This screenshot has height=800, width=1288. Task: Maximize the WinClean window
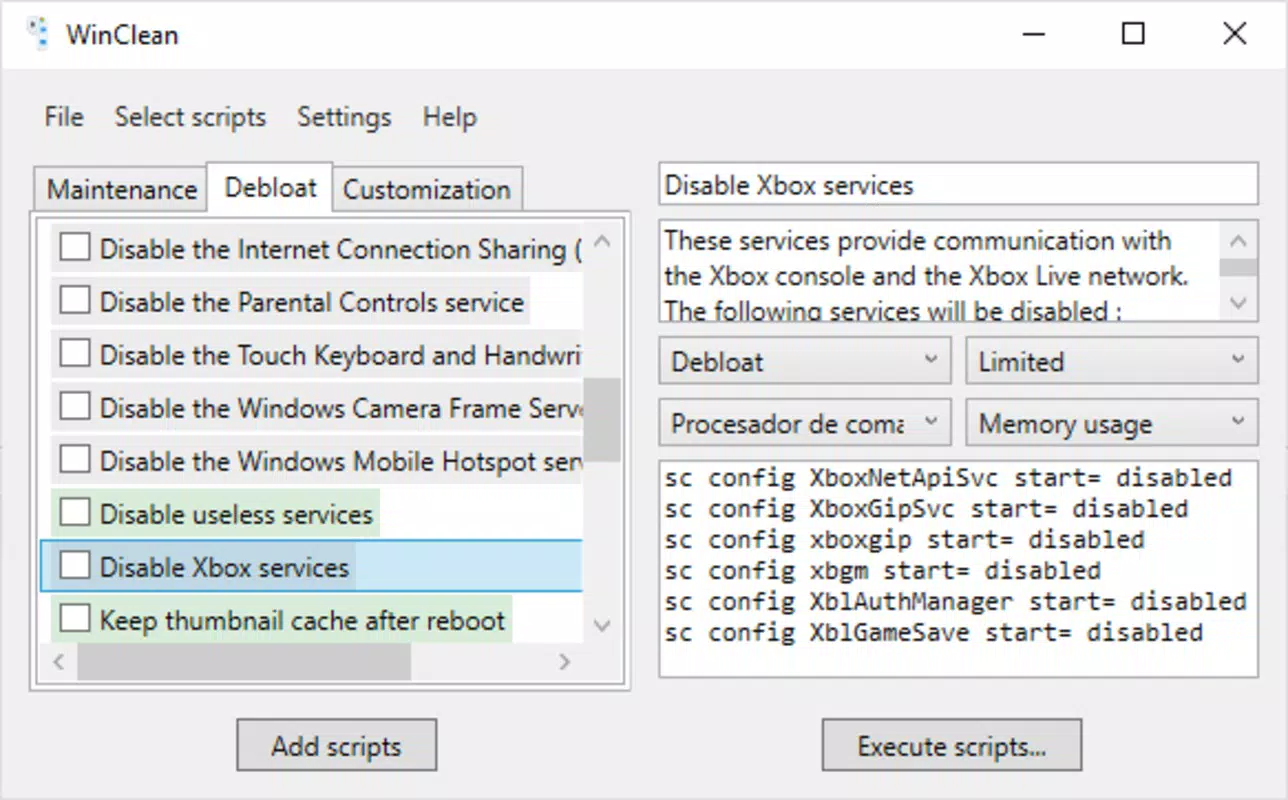pyautogui.click(x=1133, y=34)
